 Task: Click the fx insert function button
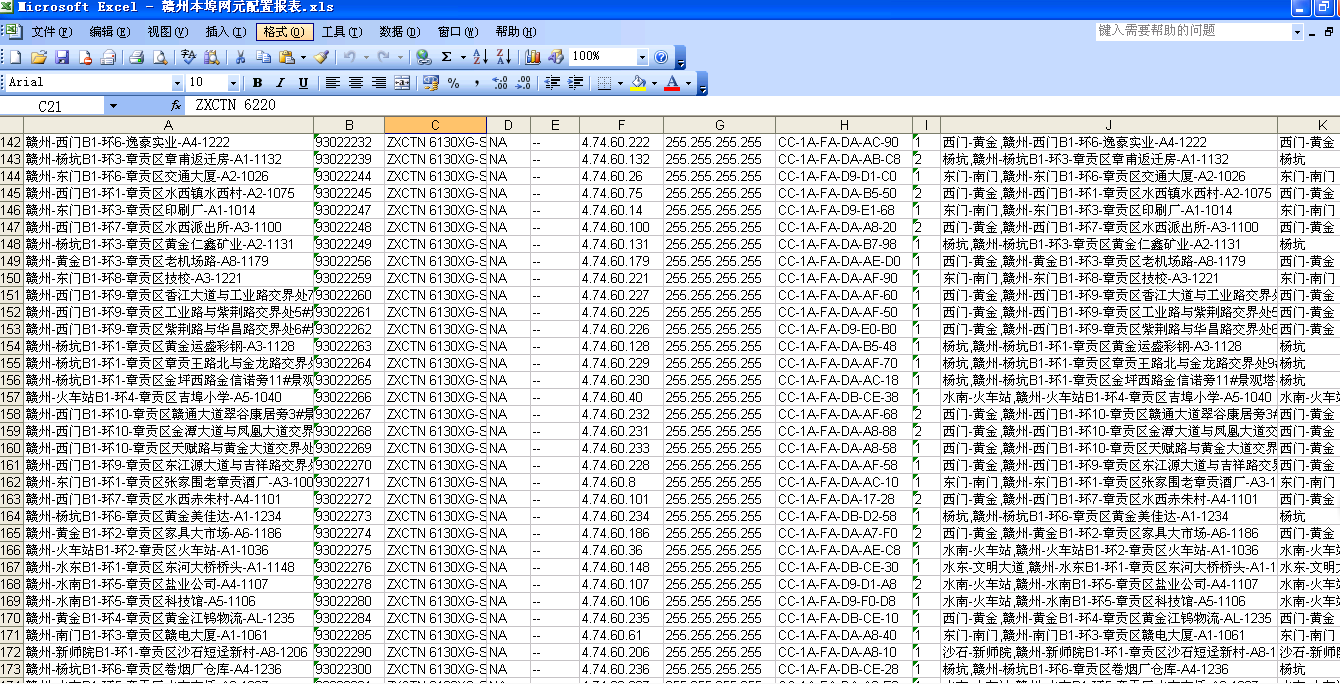click(x=176, y=105)
